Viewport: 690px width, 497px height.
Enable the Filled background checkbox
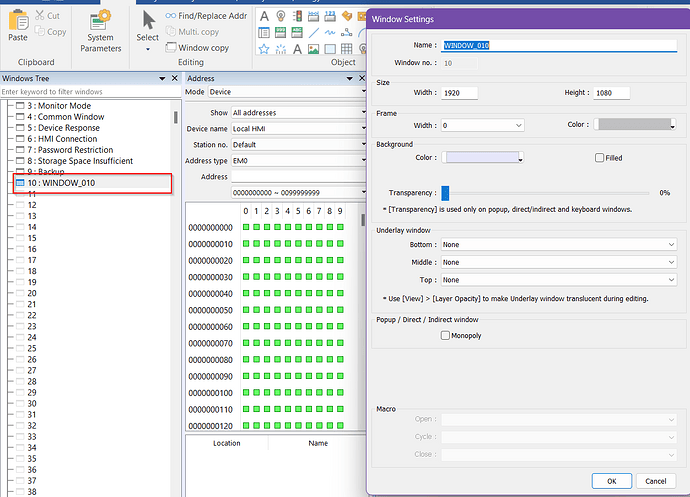tap(599, 158)
